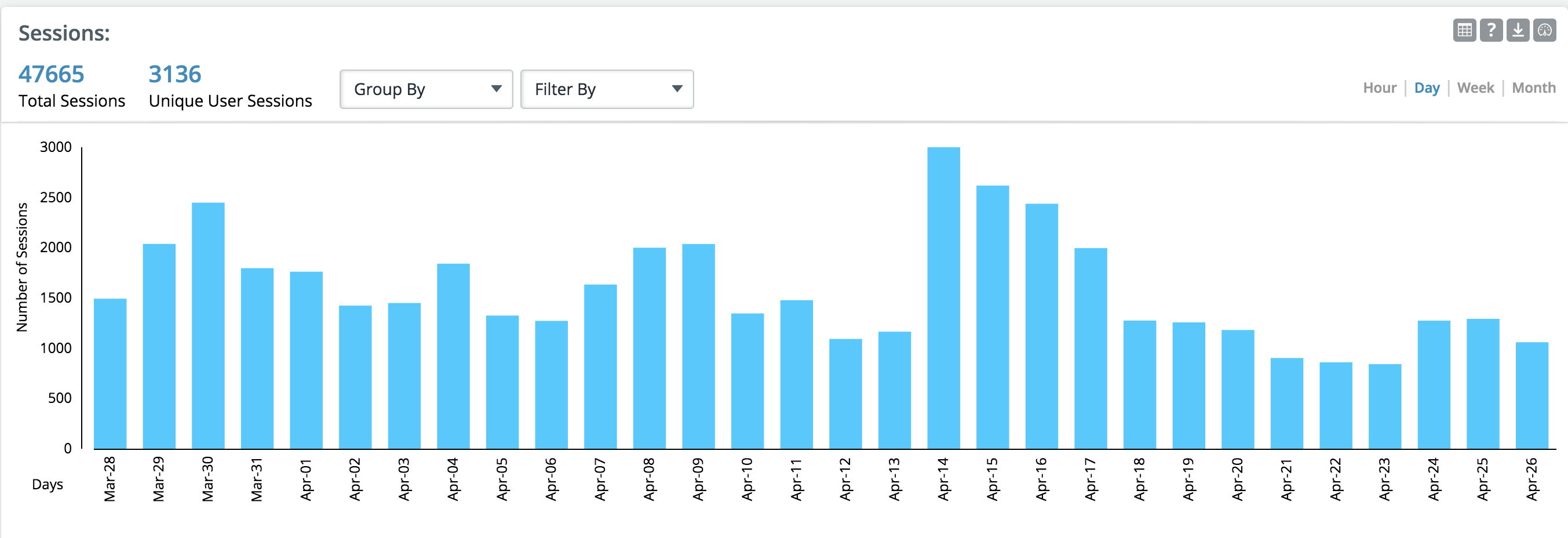This screenshot has height=538, width=1568.
Task: Click the Apr-16 bar
Action: click(x=1041, y=326)
